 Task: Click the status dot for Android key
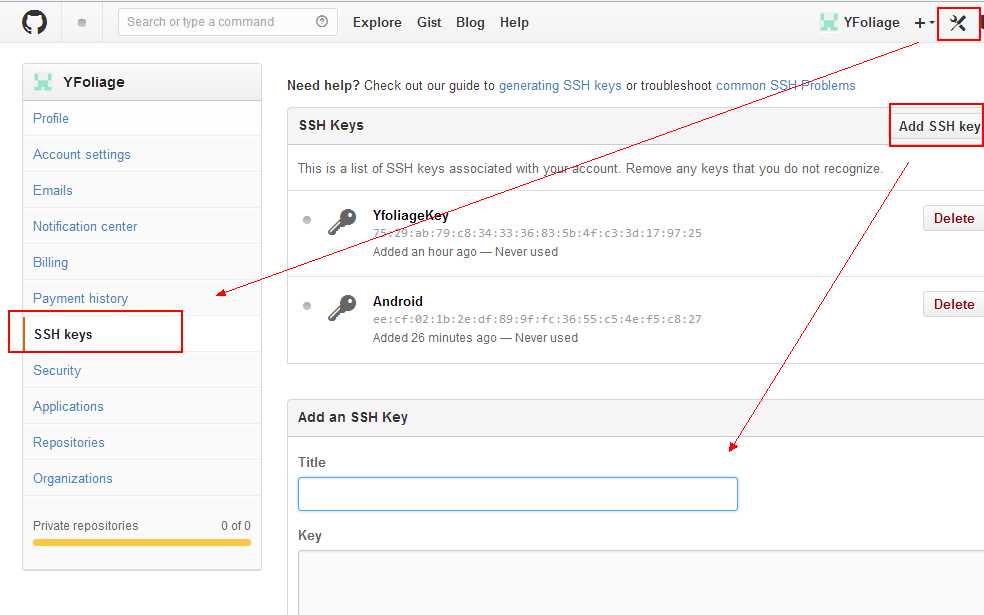click(x=307, y=306)
